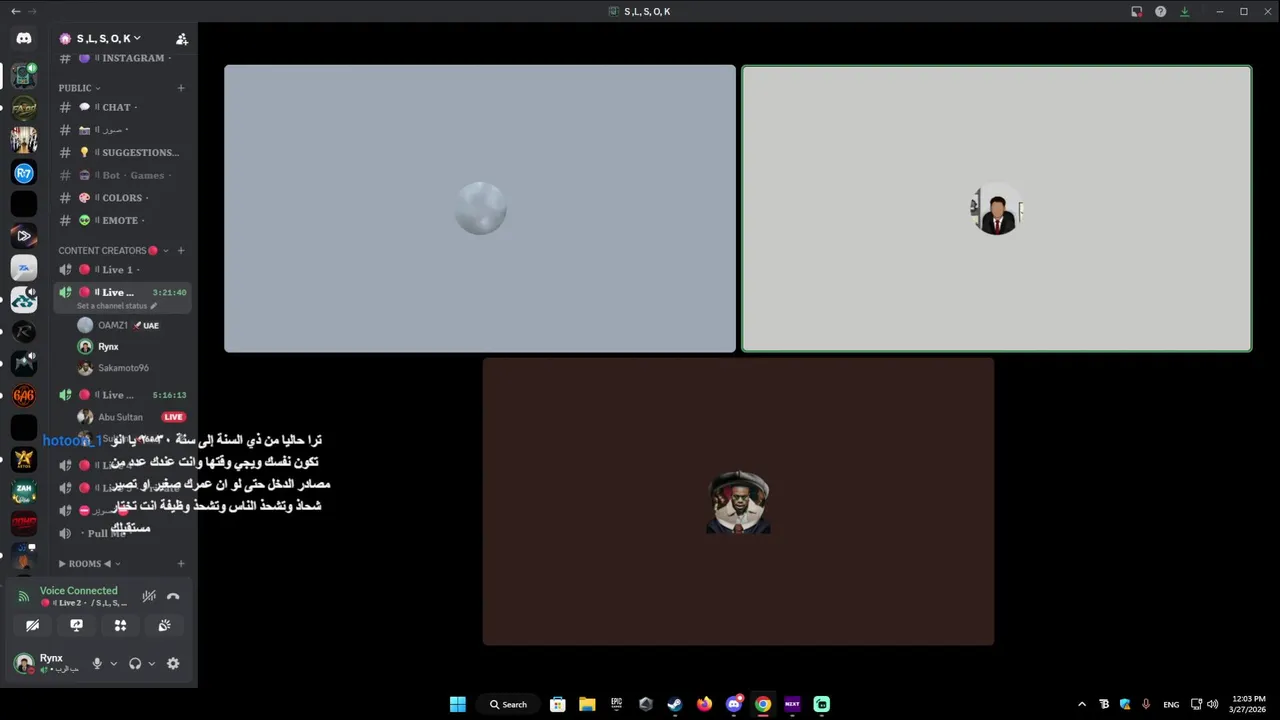Show hidden system tray icons chevron
Image resolution: width=1280 pixels, height=720 pixels.
[x=1082, y=704]
